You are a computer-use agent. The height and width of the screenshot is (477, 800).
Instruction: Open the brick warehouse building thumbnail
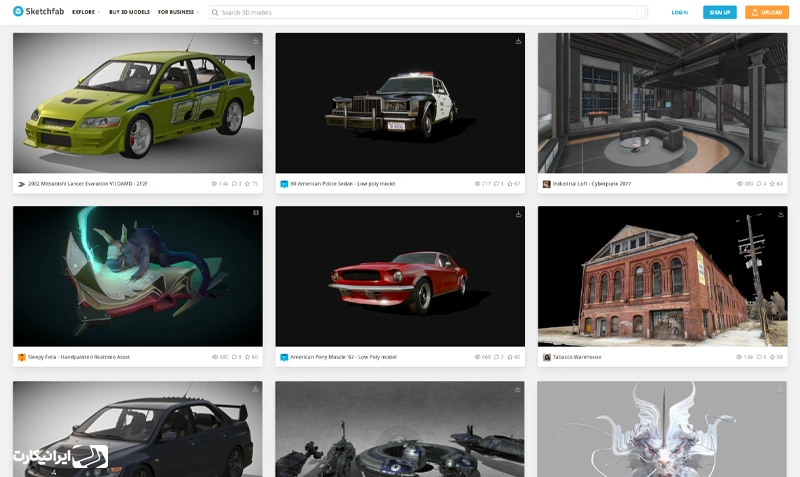pos(663,277)
